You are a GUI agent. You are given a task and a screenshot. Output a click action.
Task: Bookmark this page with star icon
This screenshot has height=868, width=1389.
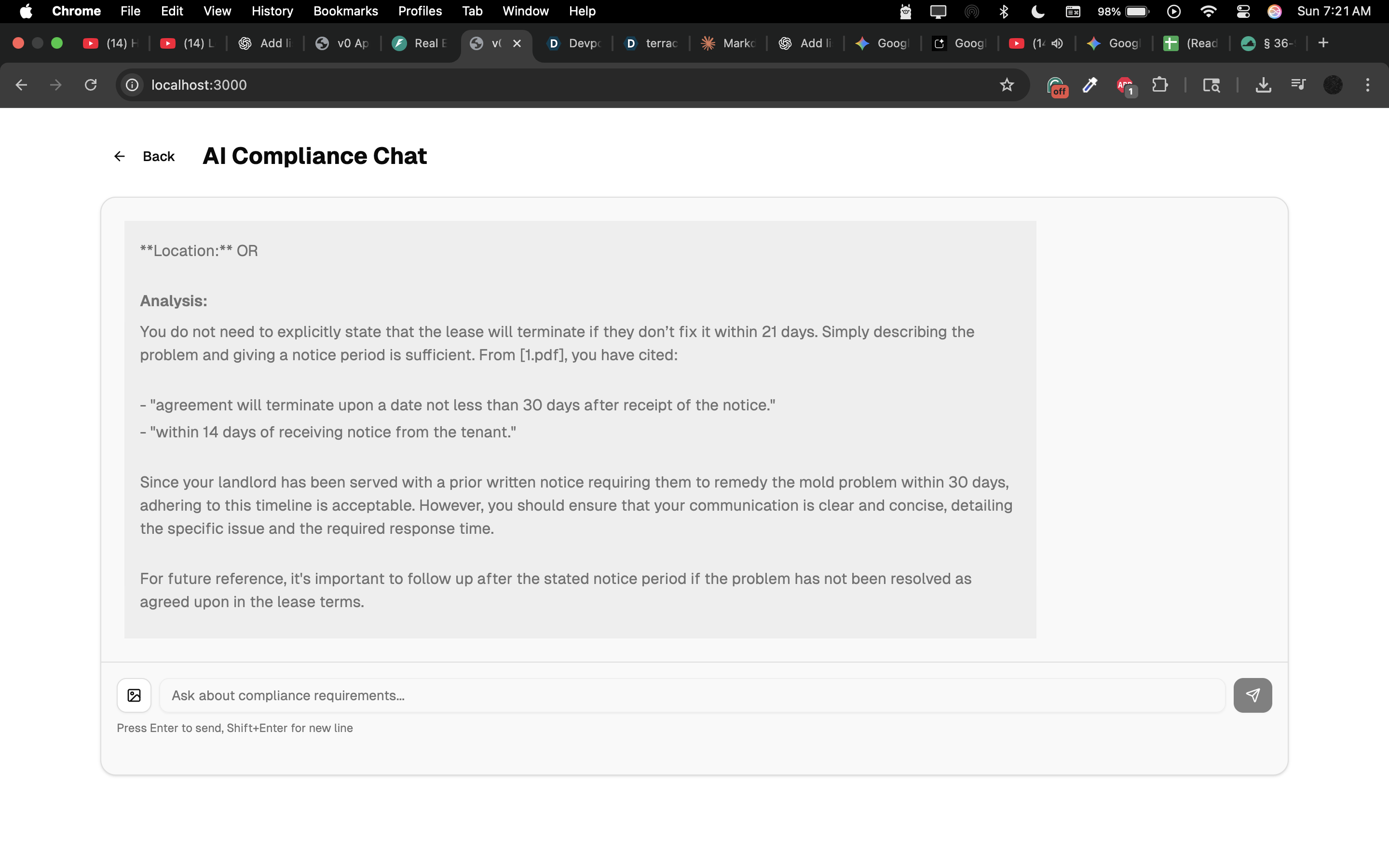point(1007,85)
